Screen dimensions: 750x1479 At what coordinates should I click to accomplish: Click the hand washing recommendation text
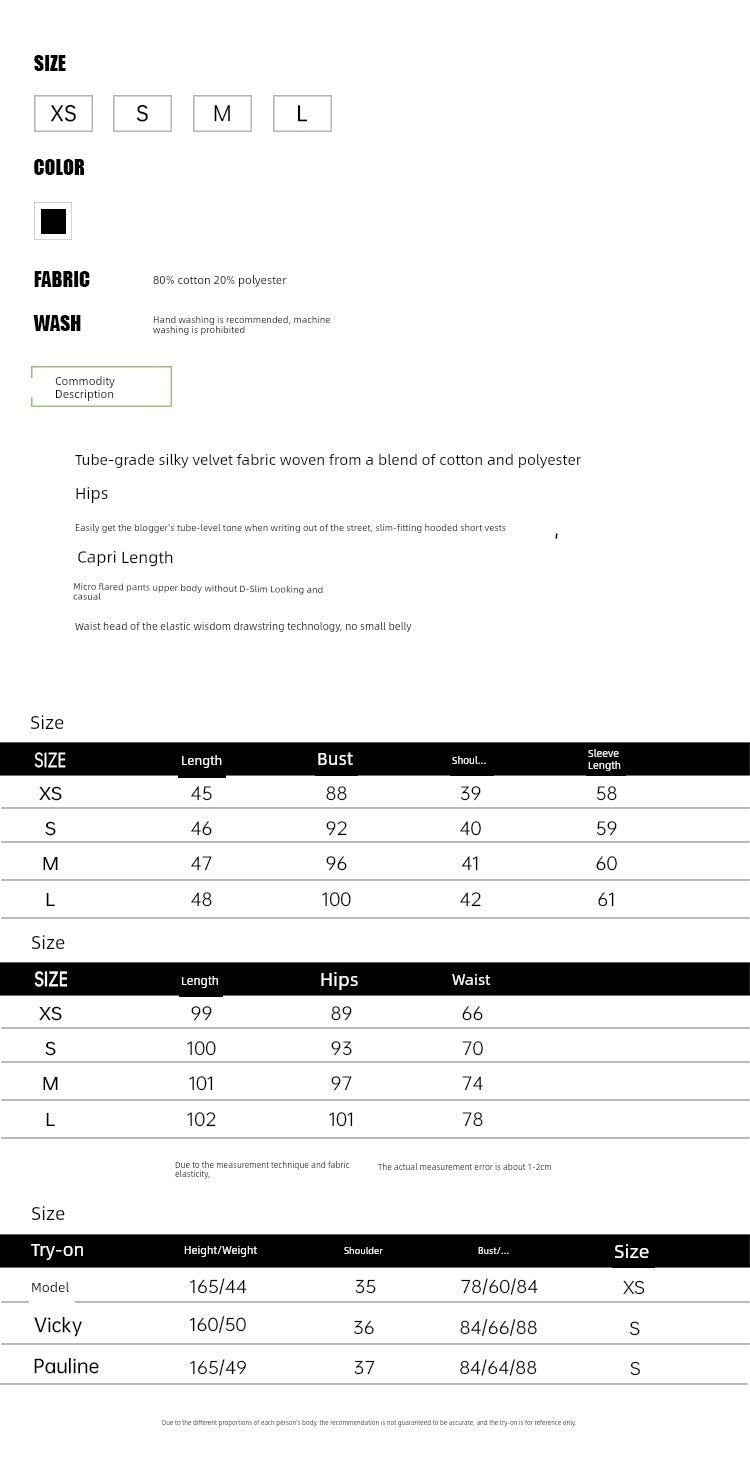pyautogui.click(x=241, y=324)
